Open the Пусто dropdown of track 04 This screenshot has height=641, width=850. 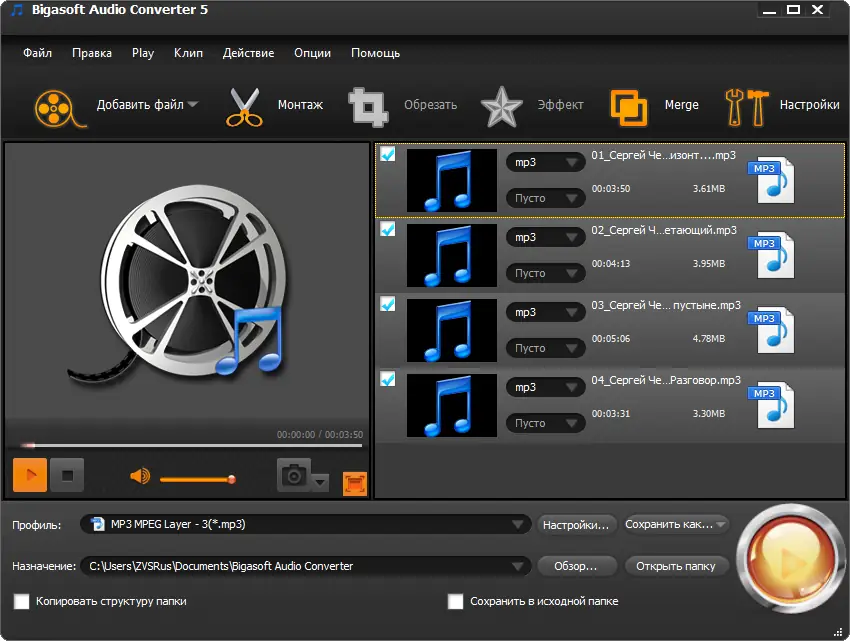[x=545, y=422]
